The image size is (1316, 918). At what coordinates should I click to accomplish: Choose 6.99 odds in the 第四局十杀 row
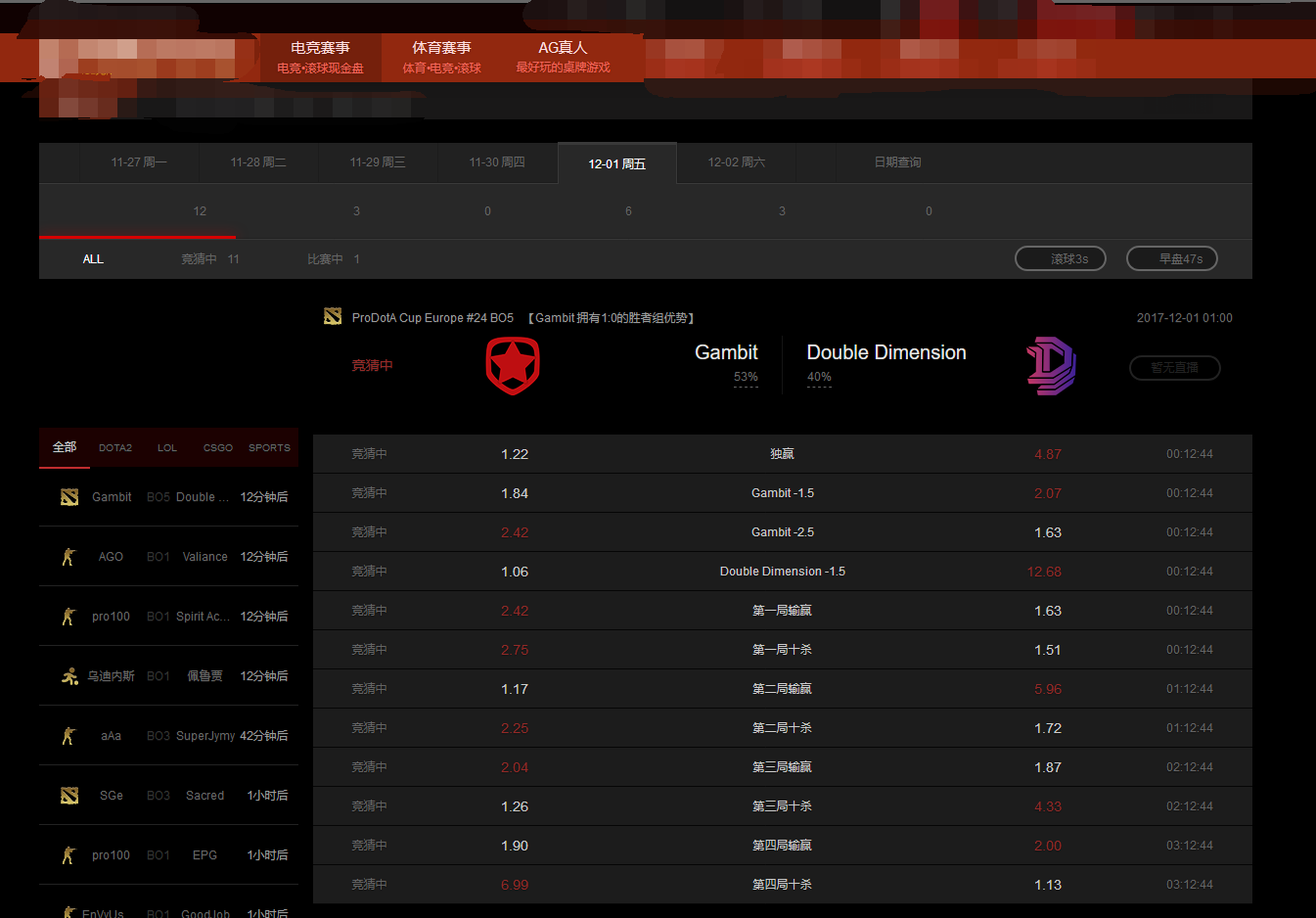(x=515, y=885)
